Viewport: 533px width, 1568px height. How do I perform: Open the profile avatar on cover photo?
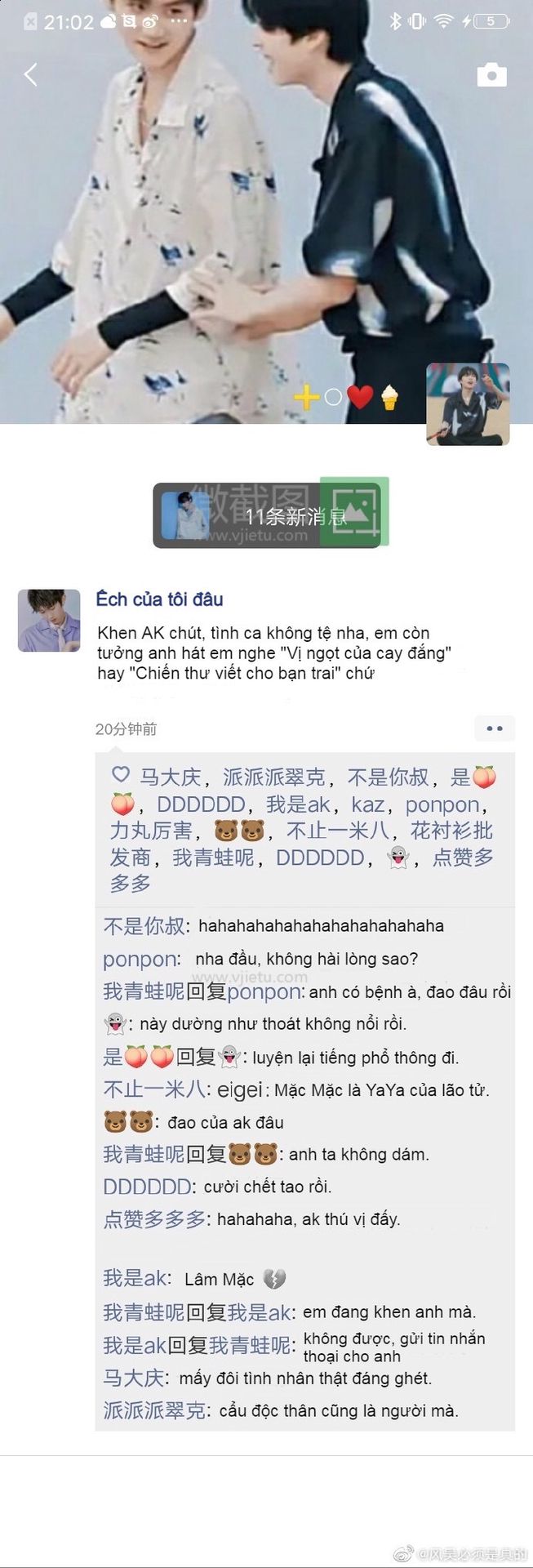[x=469, y=403]
